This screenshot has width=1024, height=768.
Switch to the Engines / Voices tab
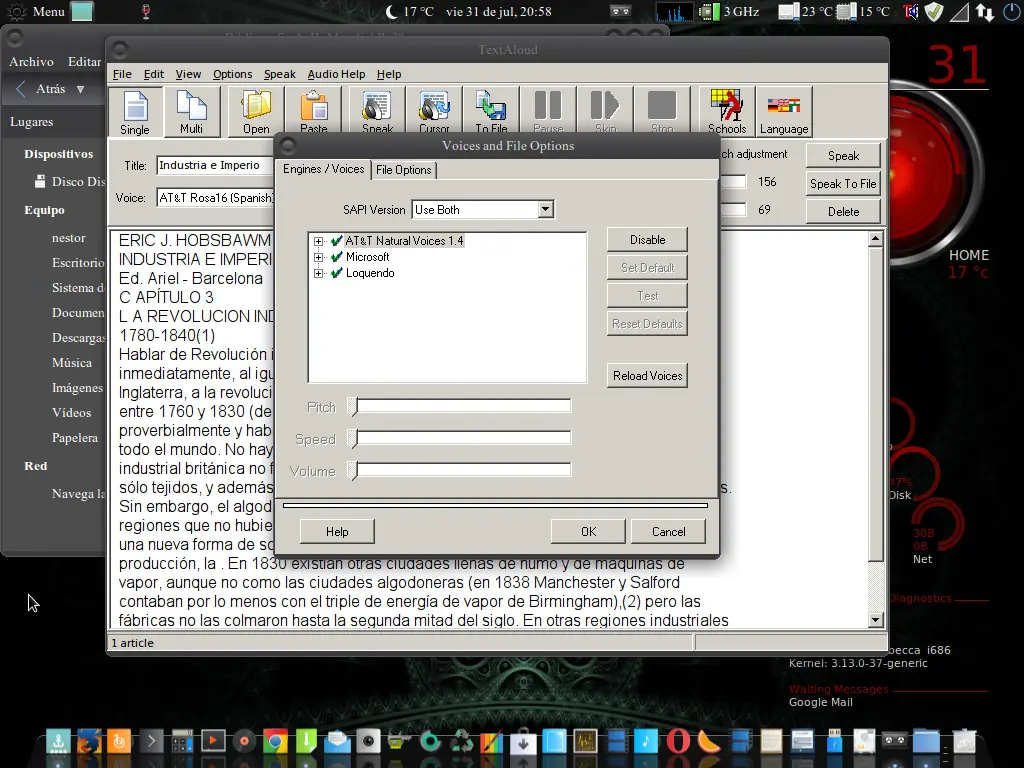tap(323, 169)
